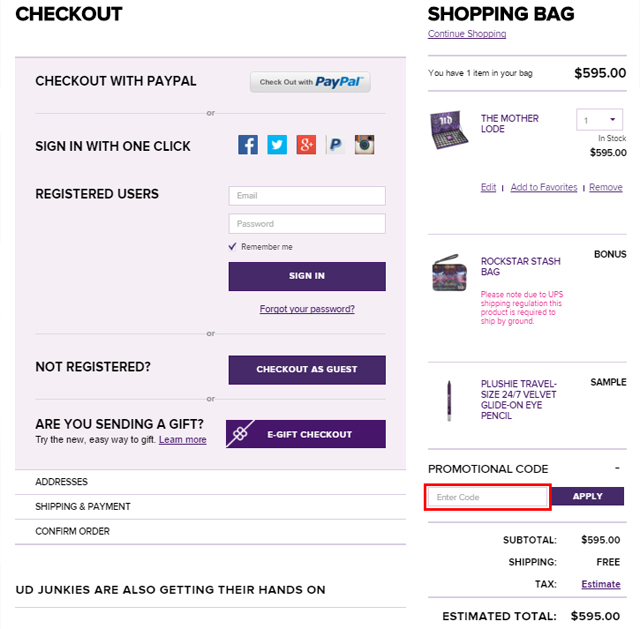Start E-Gift Checkout
Screen dimensions: 640x629
(x=306, y=434)
